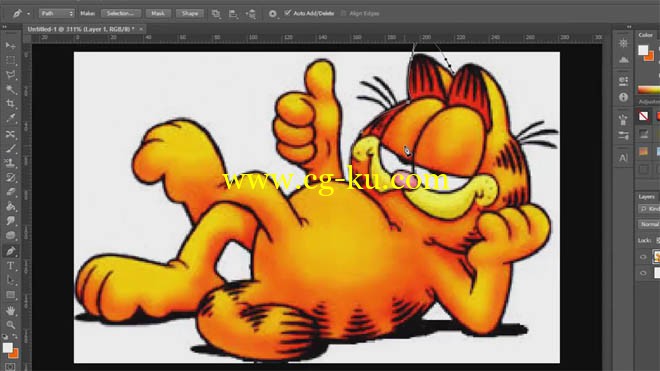Image resolution: width=660 pixels, height=371 pixels.
Task: Select the Eyedropper tool
Action: coord(11,119)
